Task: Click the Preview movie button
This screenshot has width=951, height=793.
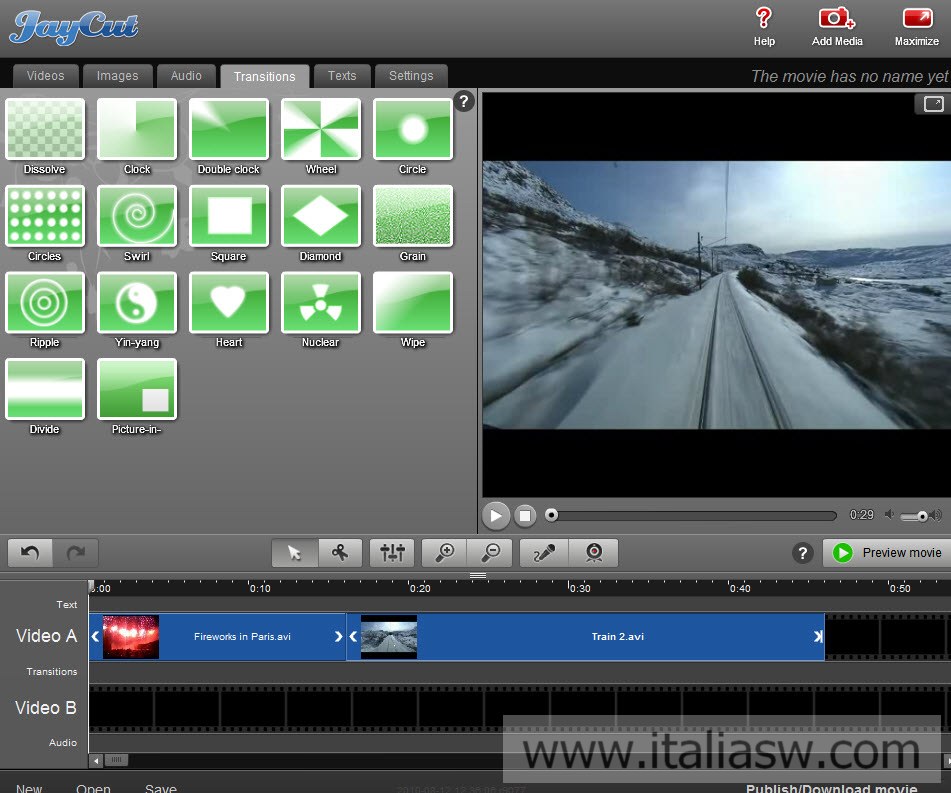Action: tap(888, 553)
